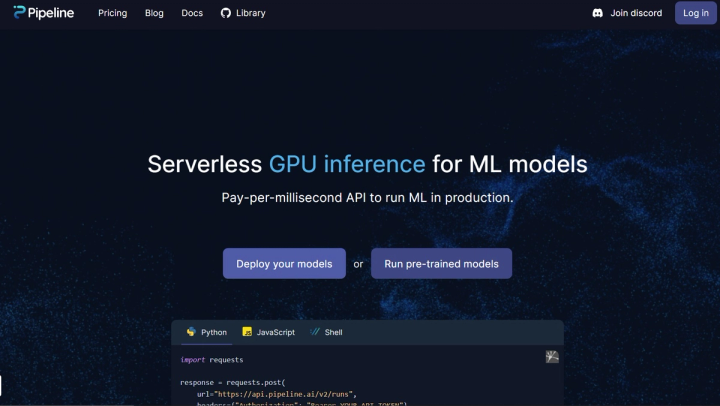The height and width of the screenshot is (406, 720).
Task: Click the GitHub icon beside Library
Action: click(x=225, y=13)
